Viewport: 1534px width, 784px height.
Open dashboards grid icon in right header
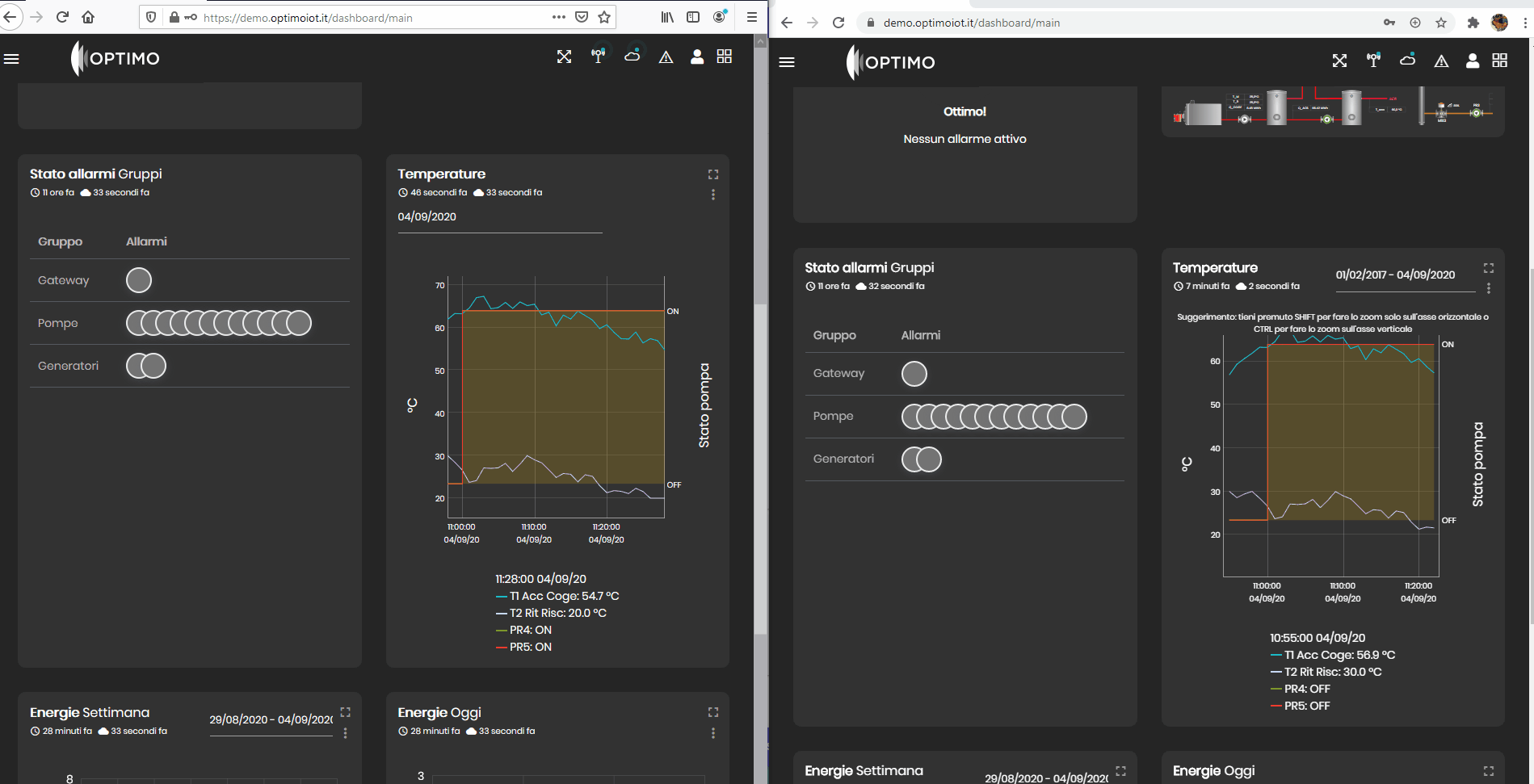tap(1500, 61)
